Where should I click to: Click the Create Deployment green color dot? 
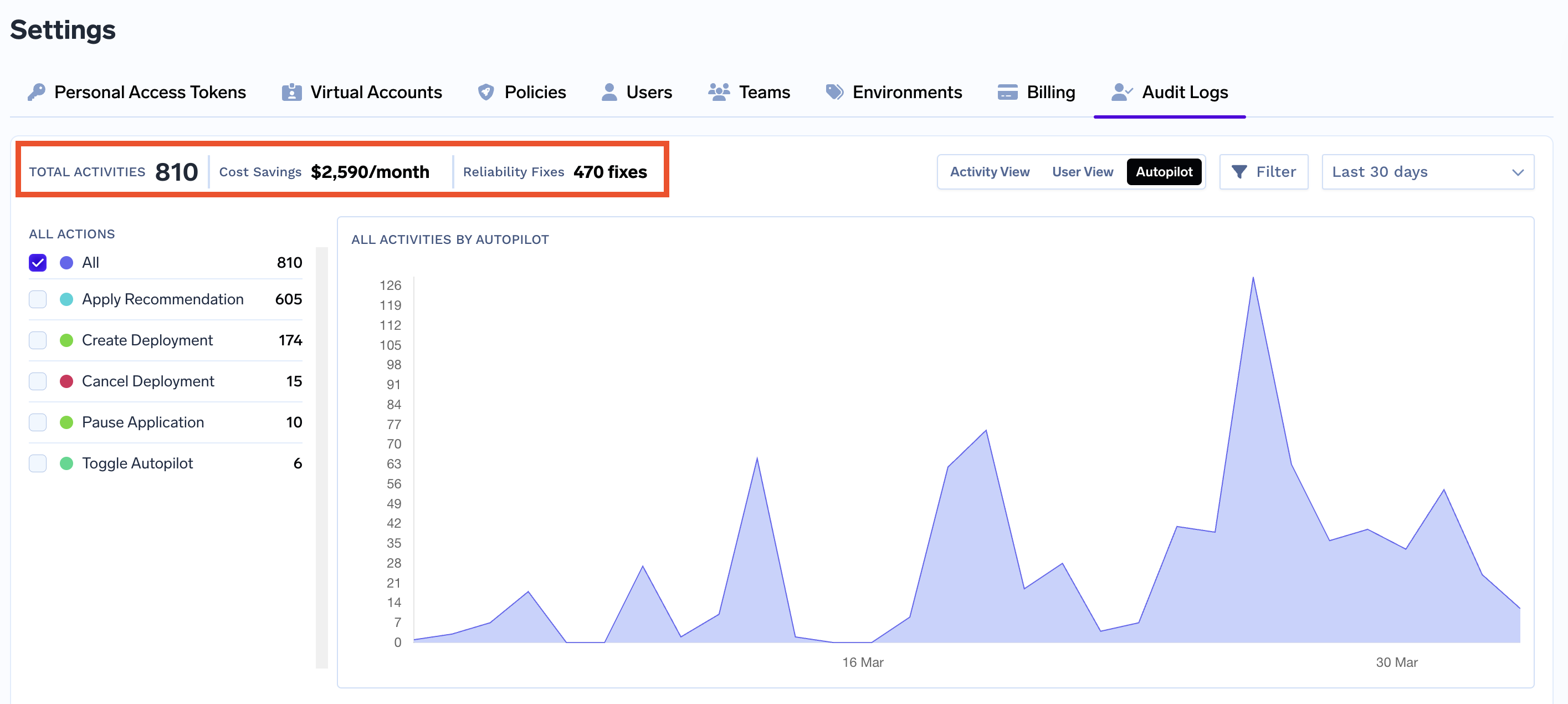(x=66, y=340)
